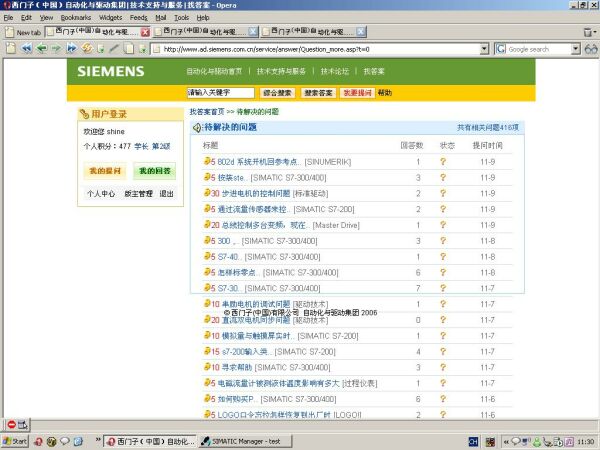
Task: Open the View menu
Action: click(x=46, y=18)
